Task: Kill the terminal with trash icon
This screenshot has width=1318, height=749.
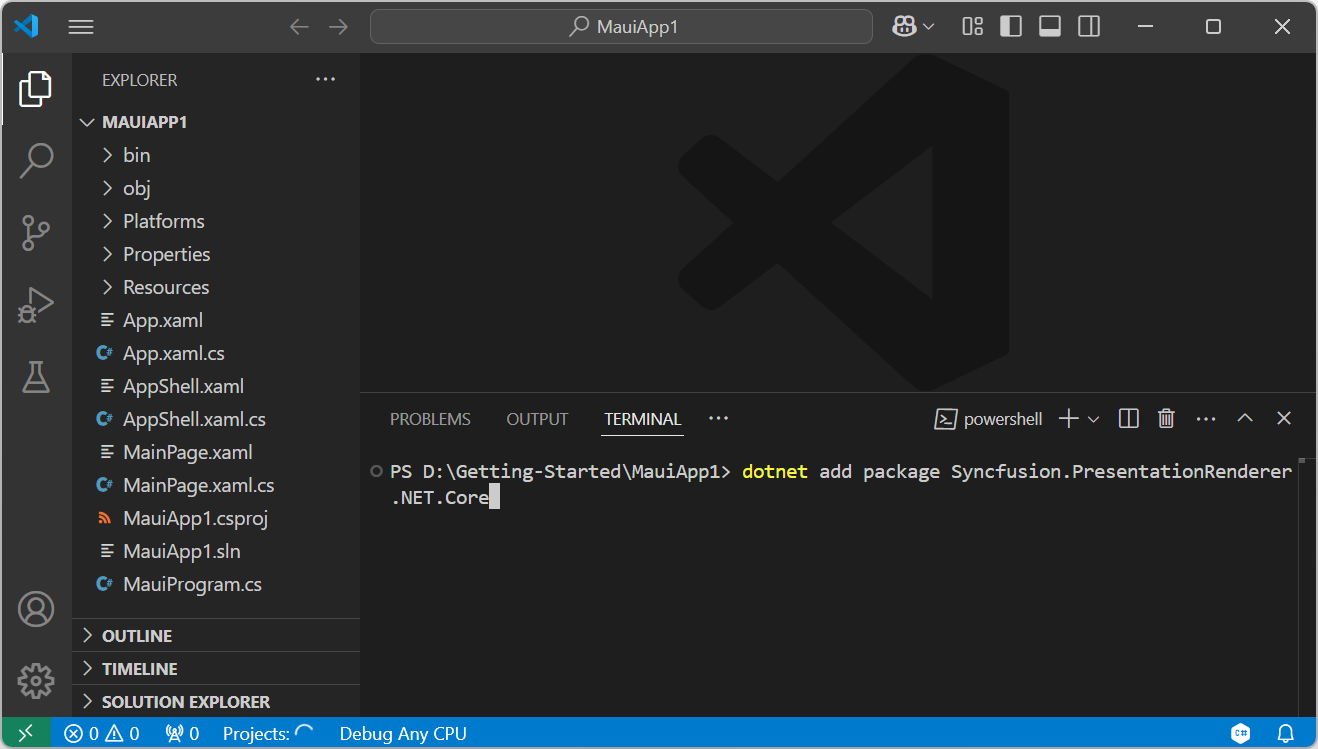Action: [1166, 419]
